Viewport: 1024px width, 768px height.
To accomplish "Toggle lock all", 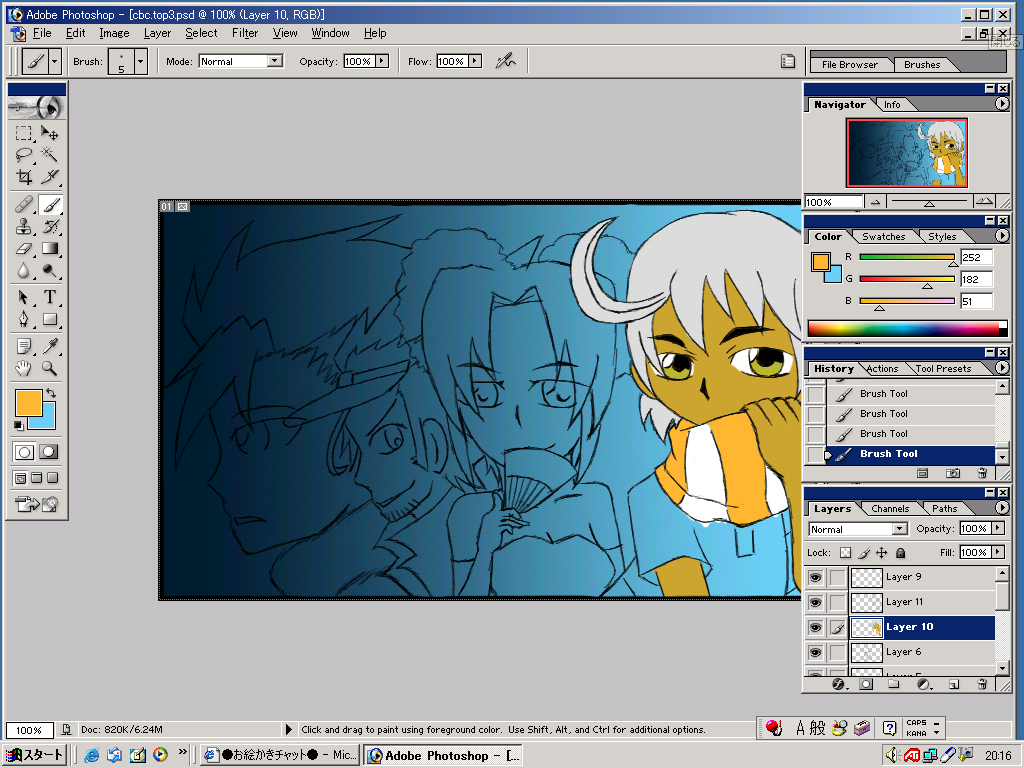I will [900, 552].
